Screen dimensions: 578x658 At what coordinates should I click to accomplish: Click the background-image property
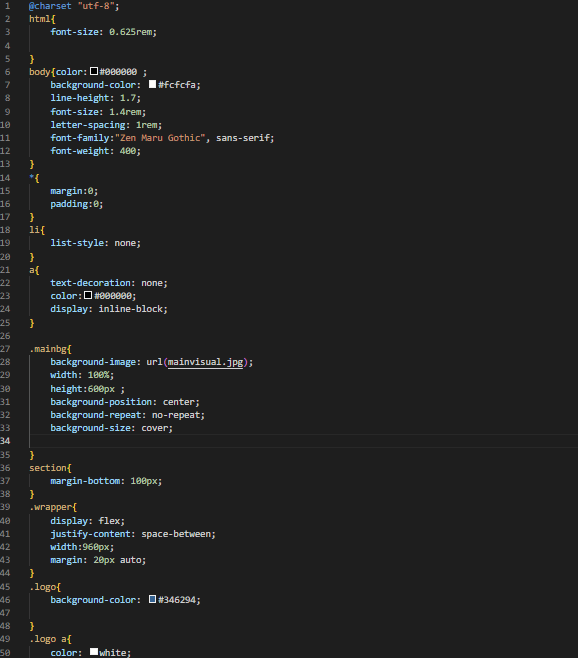(93, 362)
